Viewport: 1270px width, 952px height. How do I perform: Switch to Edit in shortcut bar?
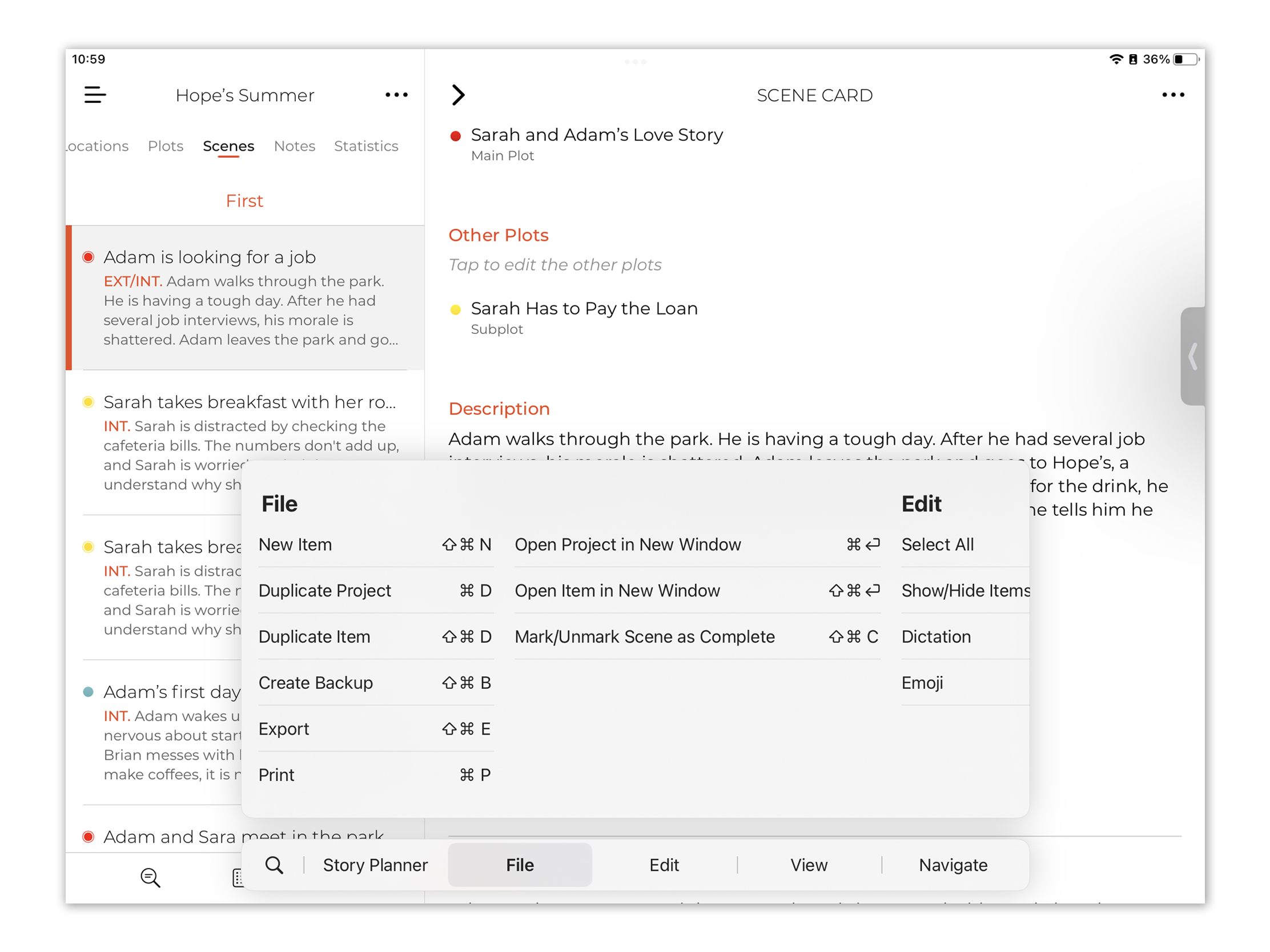(x=664, y=865)
